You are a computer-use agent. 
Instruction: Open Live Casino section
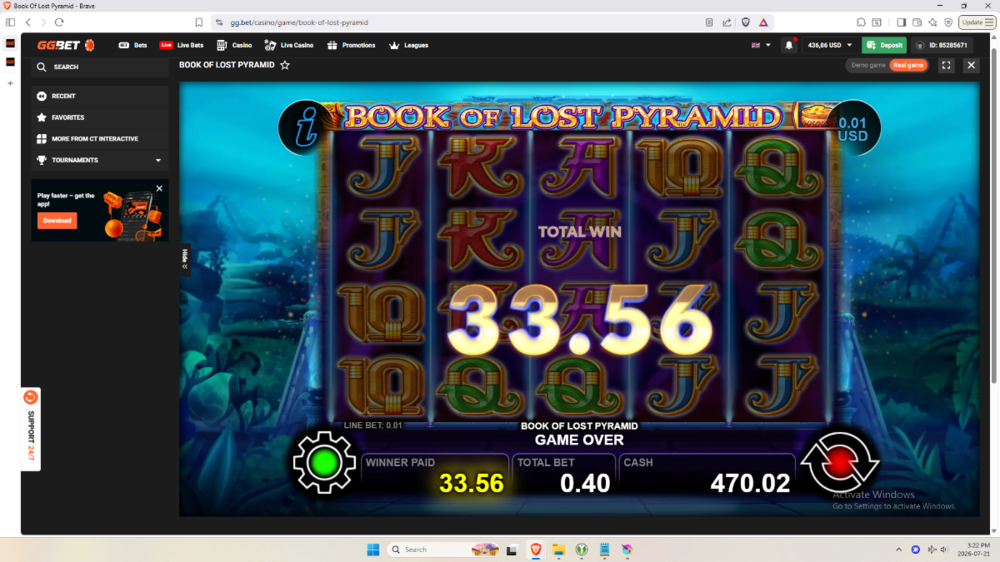[289, 45]
